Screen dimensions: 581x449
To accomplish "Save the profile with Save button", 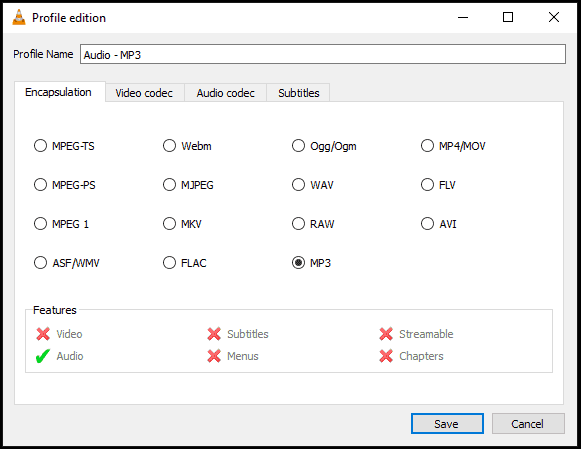I will pos(447,423).
